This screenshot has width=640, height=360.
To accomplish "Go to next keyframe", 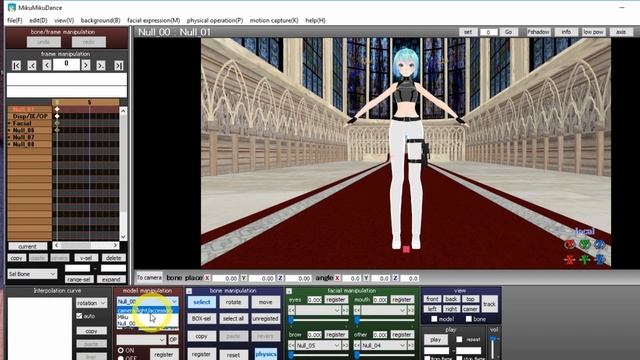I will [x=101, y=65].
